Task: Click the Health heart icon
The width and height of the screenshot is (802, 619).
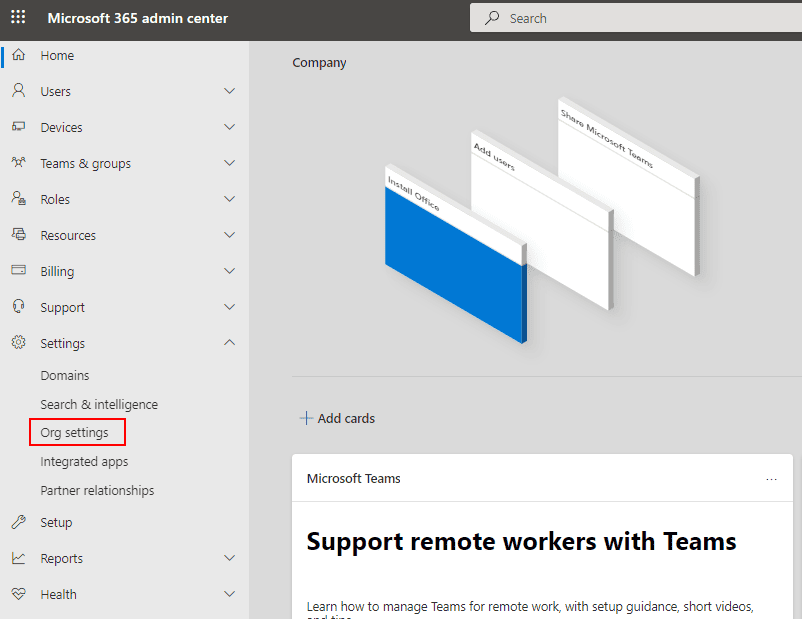Action: tap(18, 594)
